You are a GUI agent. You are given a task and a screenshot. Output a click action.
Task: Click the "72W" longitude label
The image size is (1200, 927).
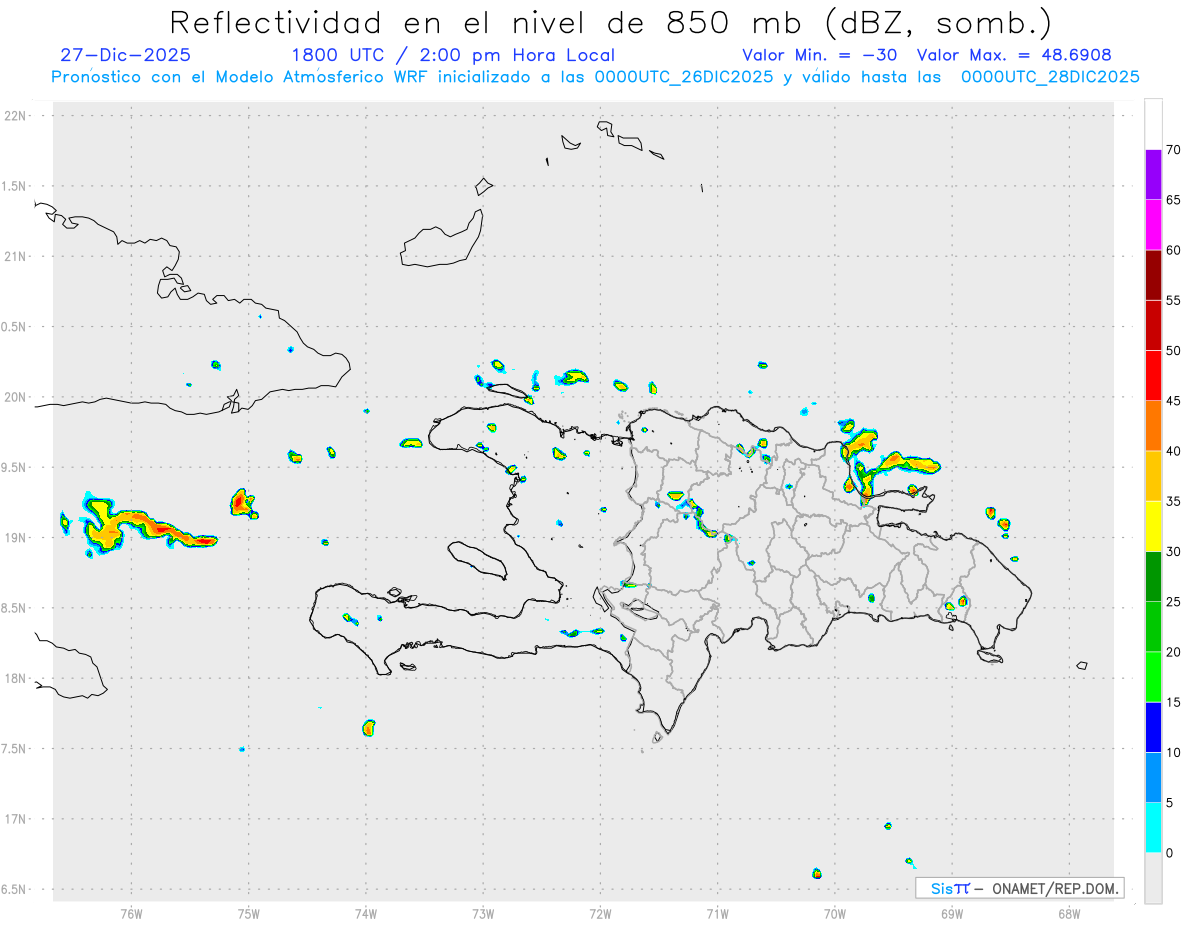point(600,913)
